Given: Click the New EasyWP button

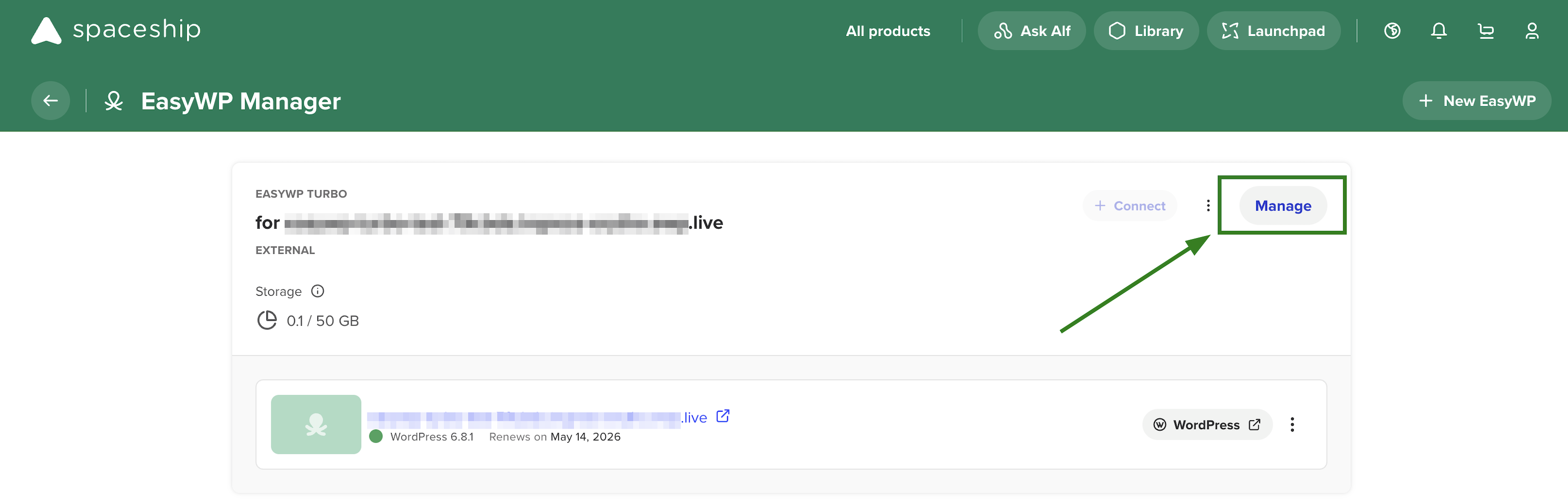Looking at the screenshot, I should [1476, 101].
